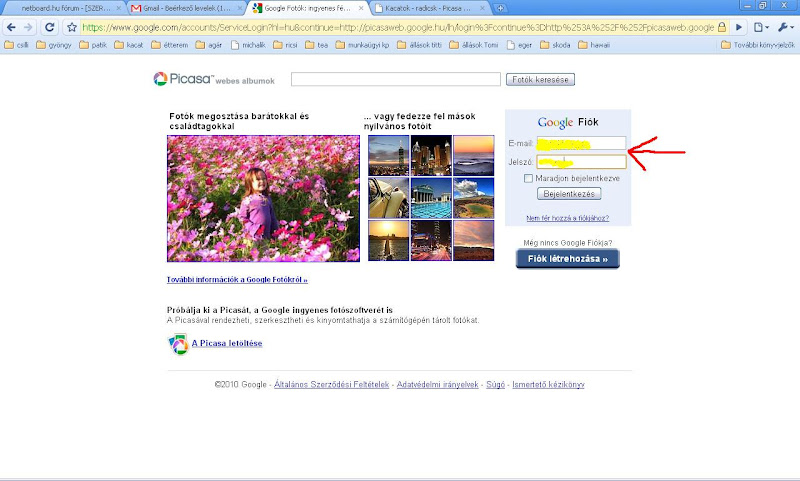This screenshot has height=481, width=800.
Task: Open the Általános Szerződési Feltételek link
Action: (332, 385)
